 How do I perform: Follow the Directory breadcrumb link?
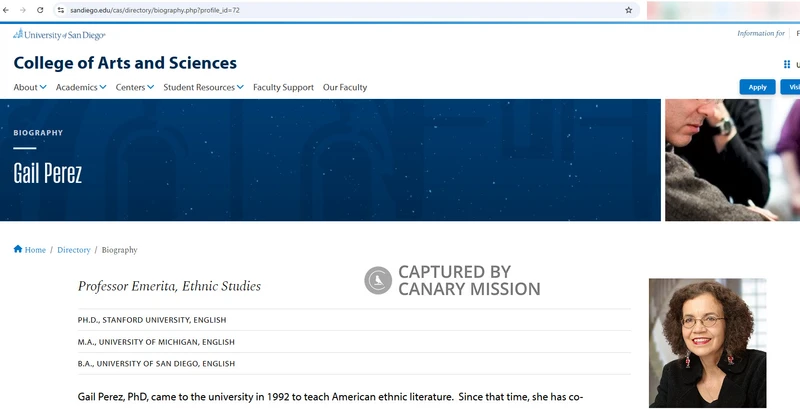(73, 250)
